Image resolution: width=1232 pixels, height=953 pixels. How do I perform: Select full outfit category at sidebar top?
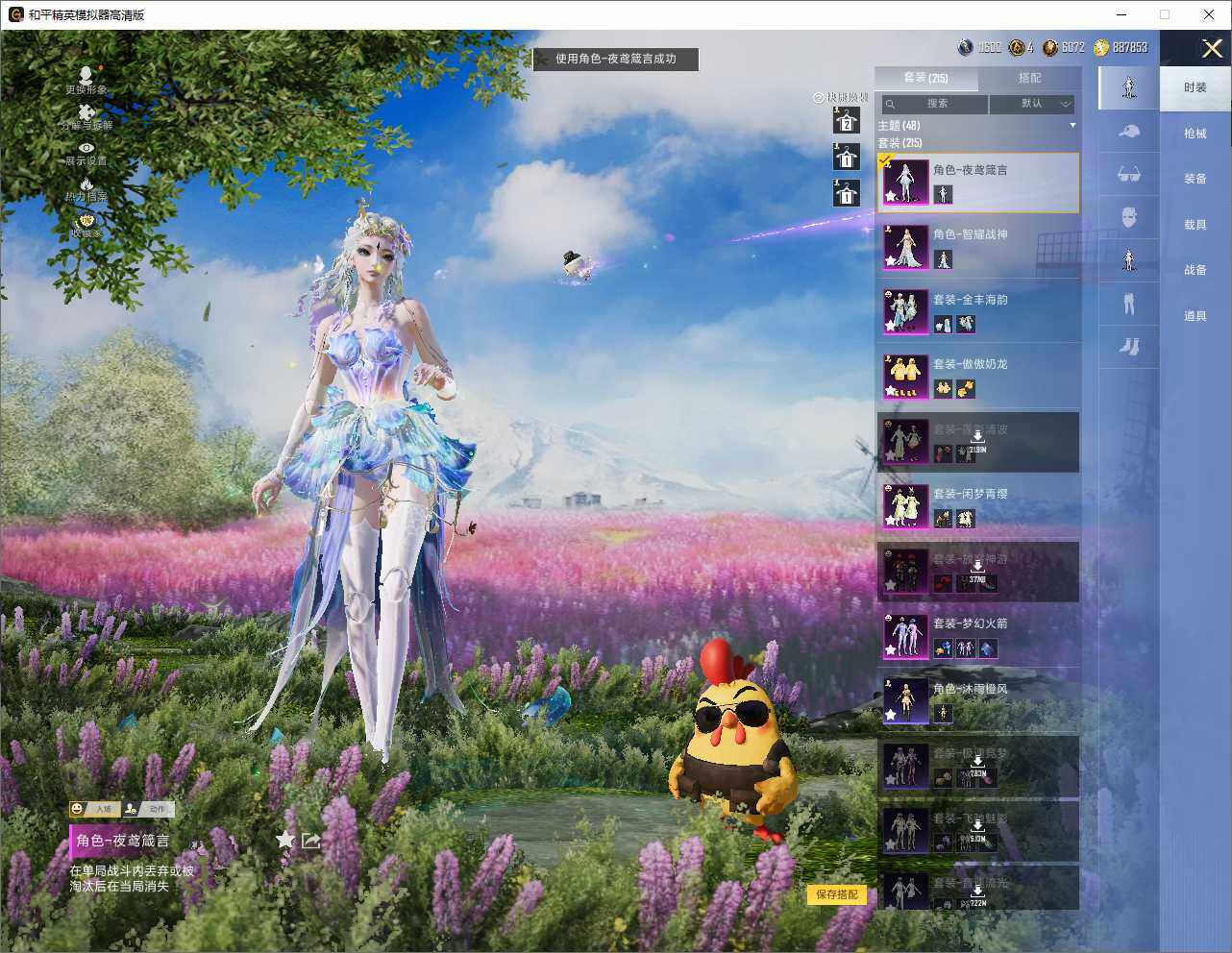[x=1128, y=87]
